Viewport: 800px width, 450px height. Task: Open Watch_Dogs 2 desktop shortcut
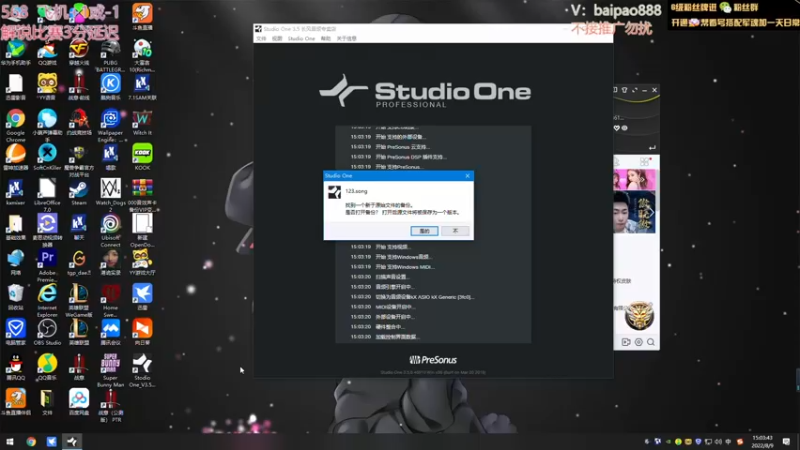tap(110, 195)
